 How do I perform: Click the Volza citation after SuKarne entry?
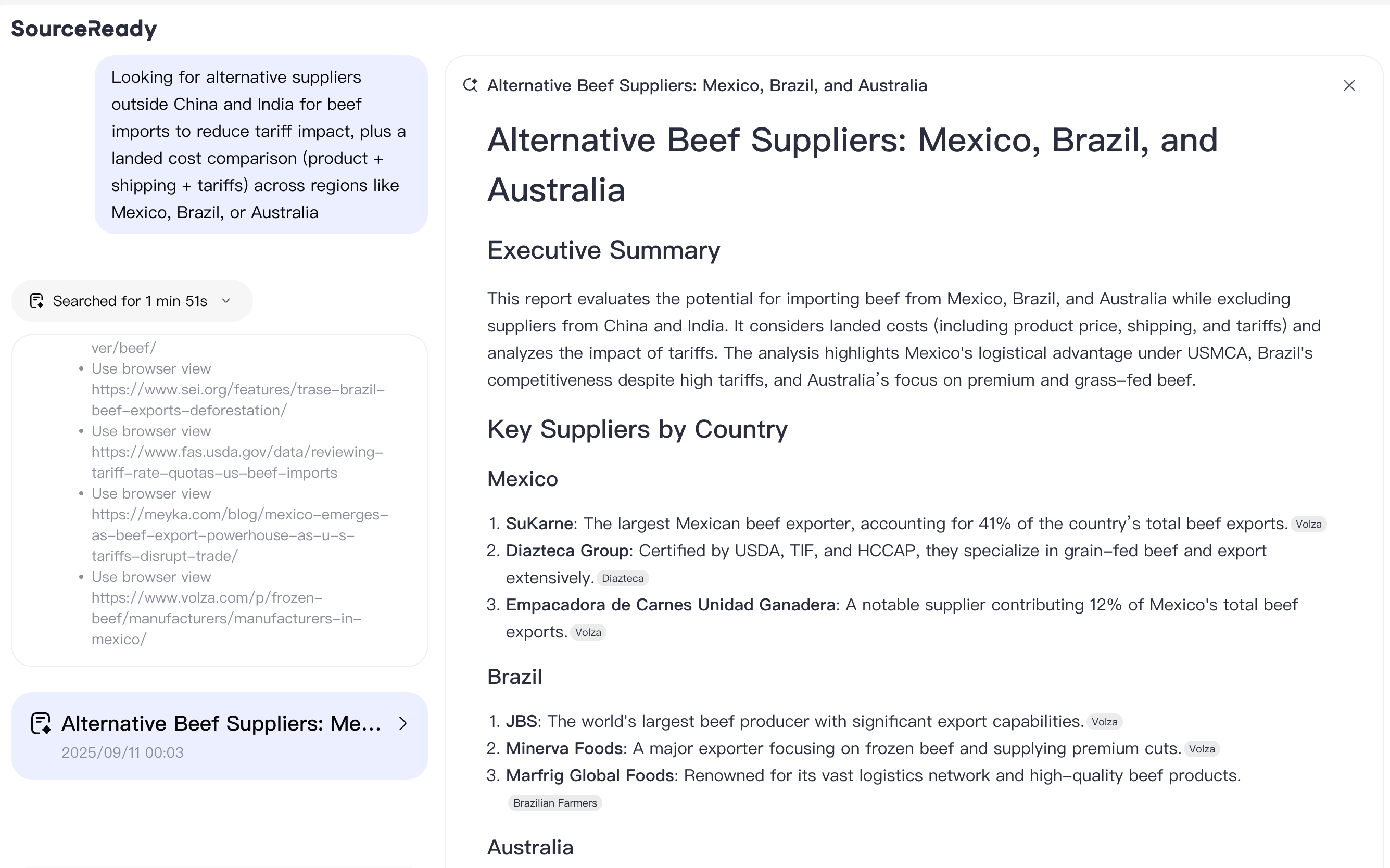tap(1308, 524)
